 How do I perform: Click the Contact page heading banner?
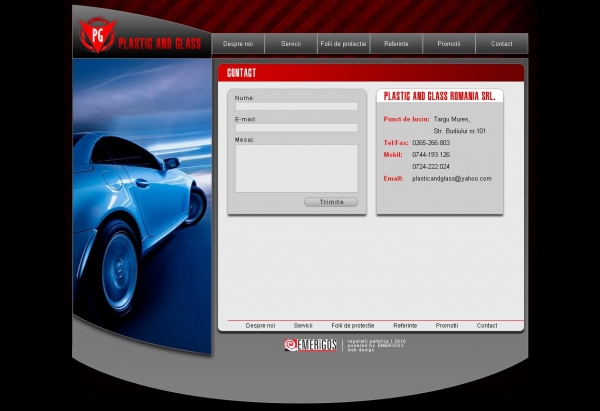click(x=371, y=73)
